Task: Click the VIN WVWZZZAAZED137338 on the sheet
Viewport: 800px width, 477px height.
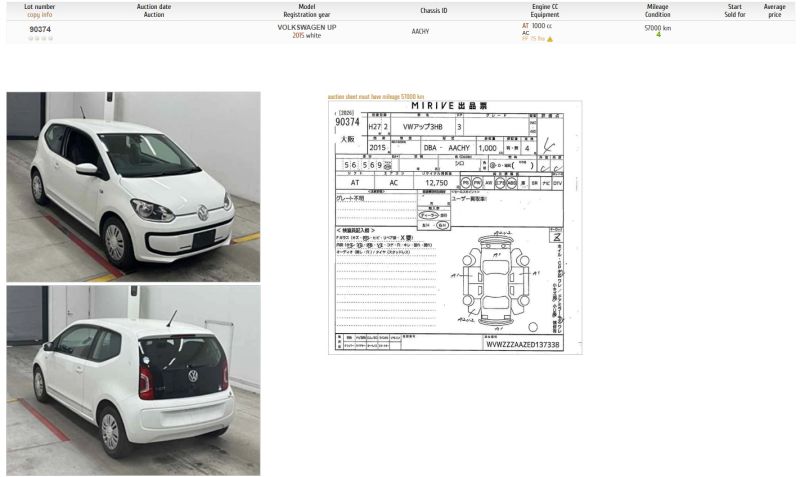Action: (522, 345)
